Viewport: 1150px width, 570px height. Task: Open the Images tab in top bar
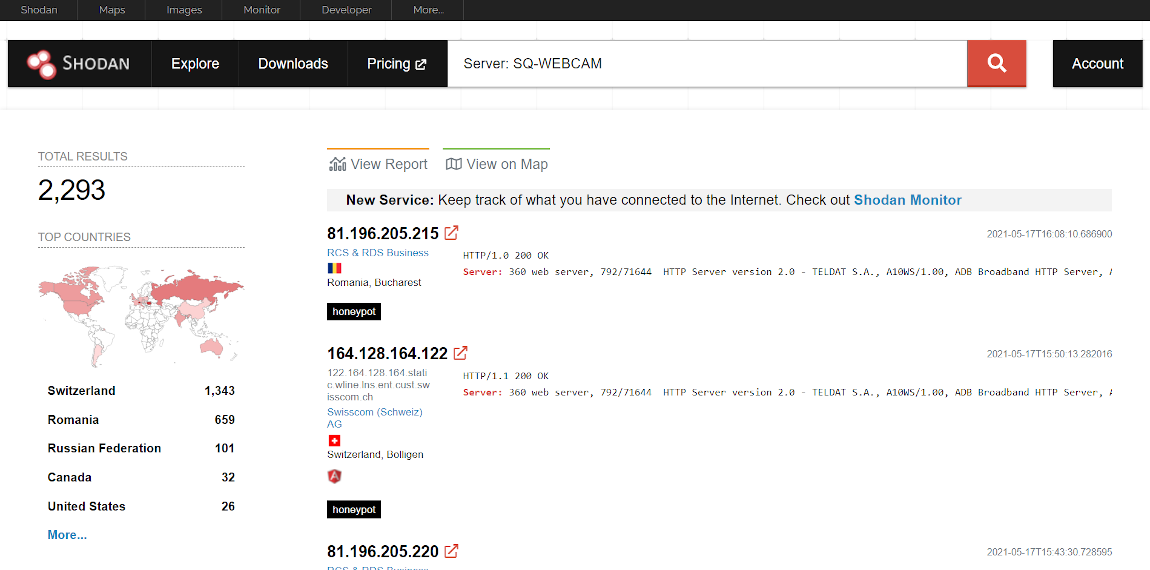tap(184, 10)
